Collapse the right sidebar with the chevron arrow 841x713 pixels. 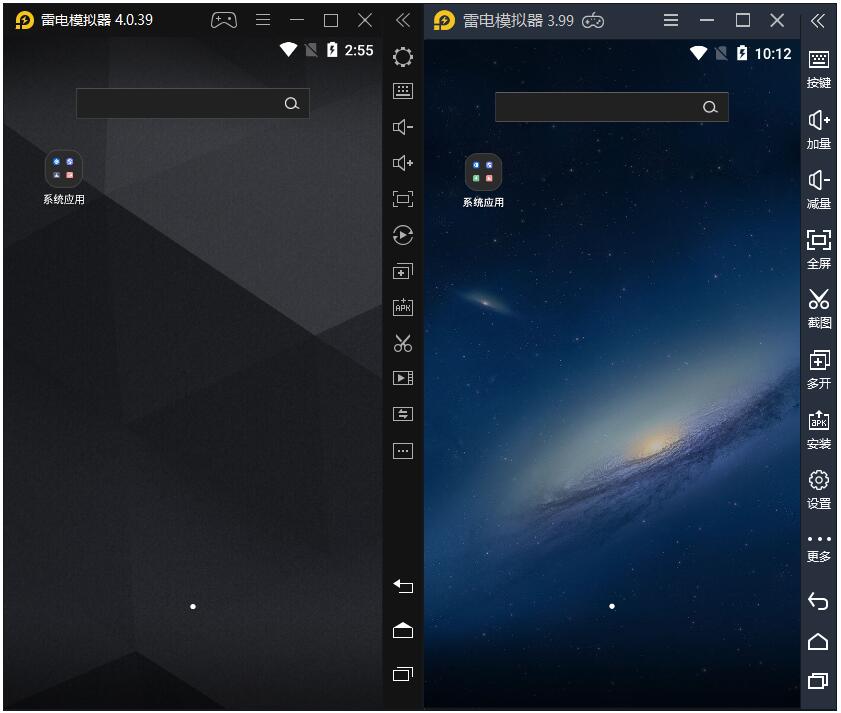click(818, 20)
